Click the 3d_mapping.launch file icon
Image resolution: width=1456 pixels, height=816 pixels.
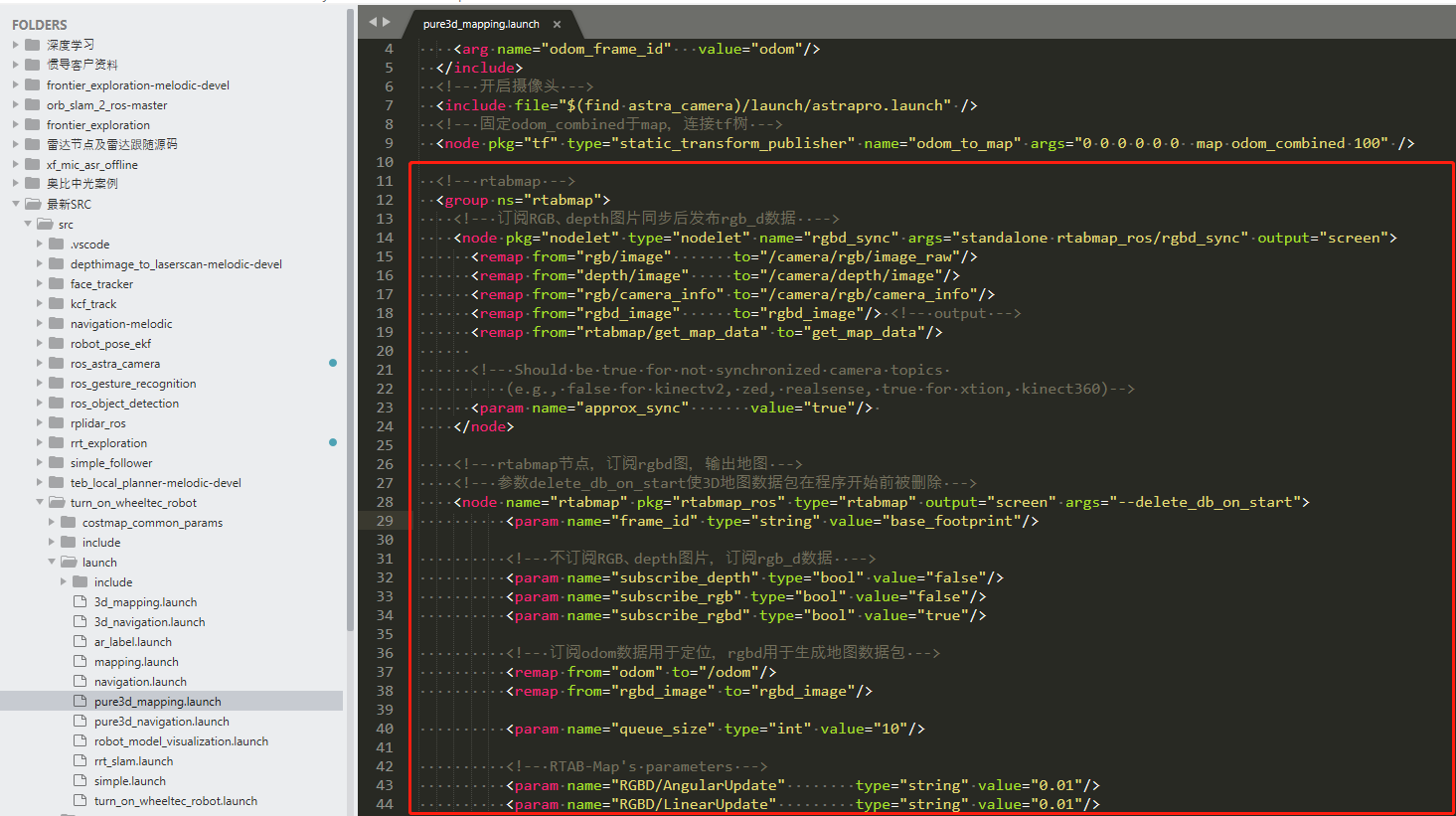point(81,602)
